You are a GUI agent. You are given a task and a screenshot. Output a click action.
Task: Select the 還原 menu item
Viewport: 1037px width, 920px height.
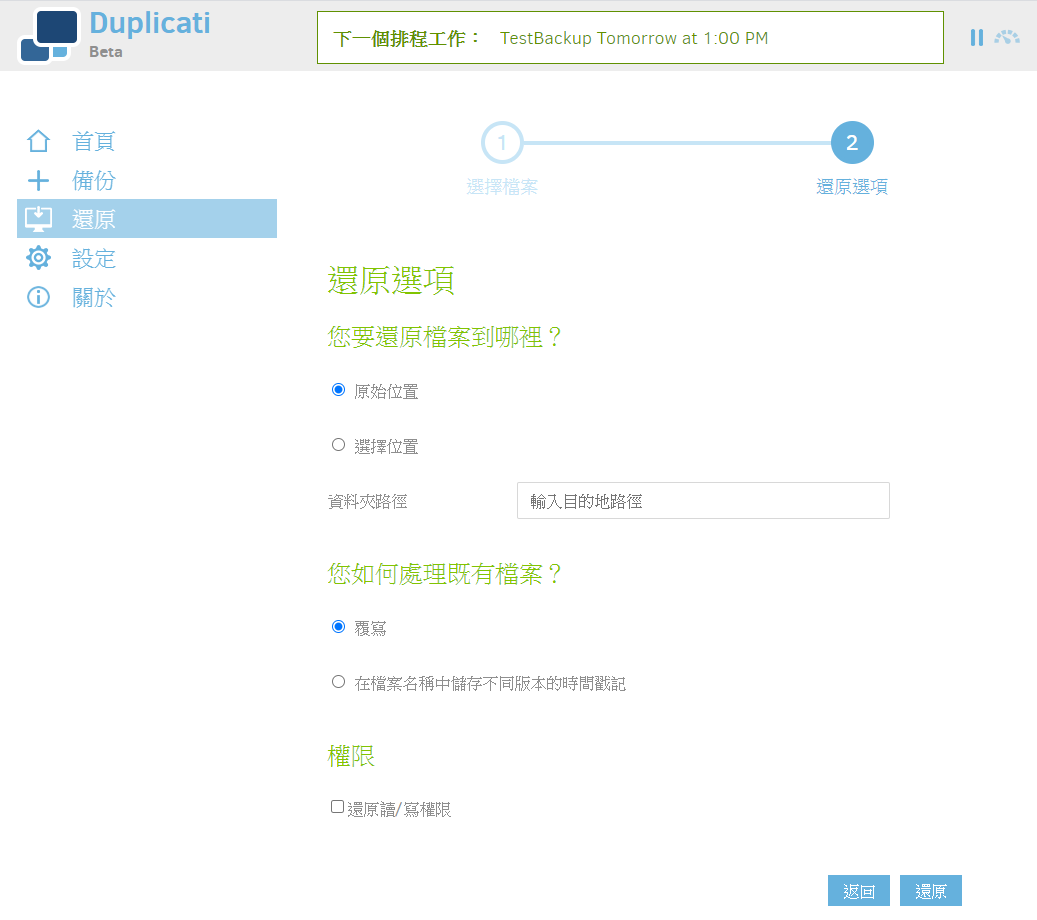(x=147, y=219)
